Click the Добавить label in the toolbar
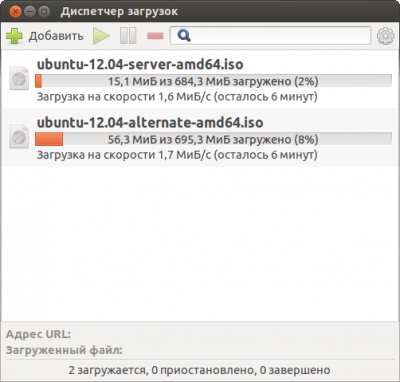Screen dimensions: 400x382 (56, 36)
